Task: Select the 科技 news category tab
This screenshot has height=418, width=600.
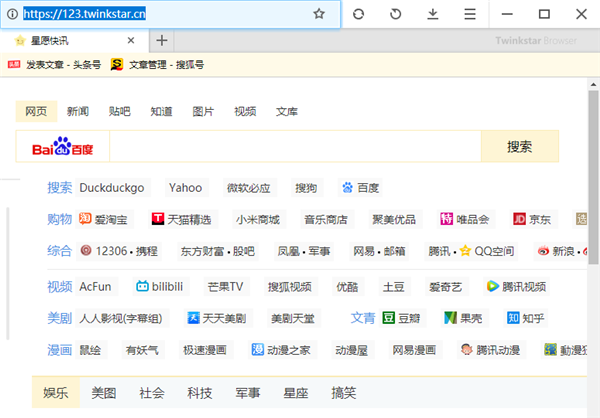Action: 199,393
